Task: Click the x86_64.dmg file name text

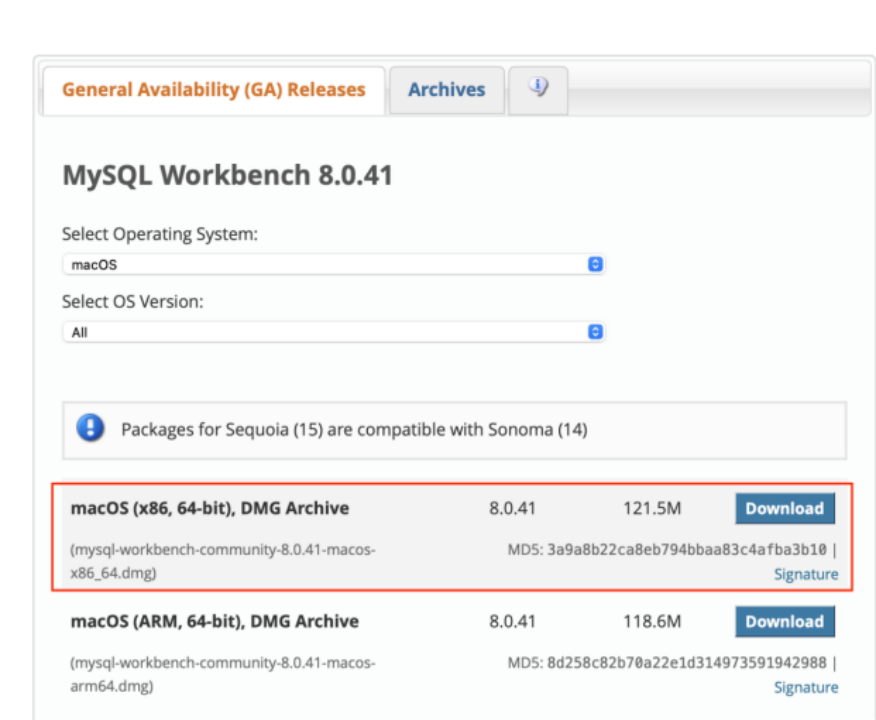Action: [222, 561]
